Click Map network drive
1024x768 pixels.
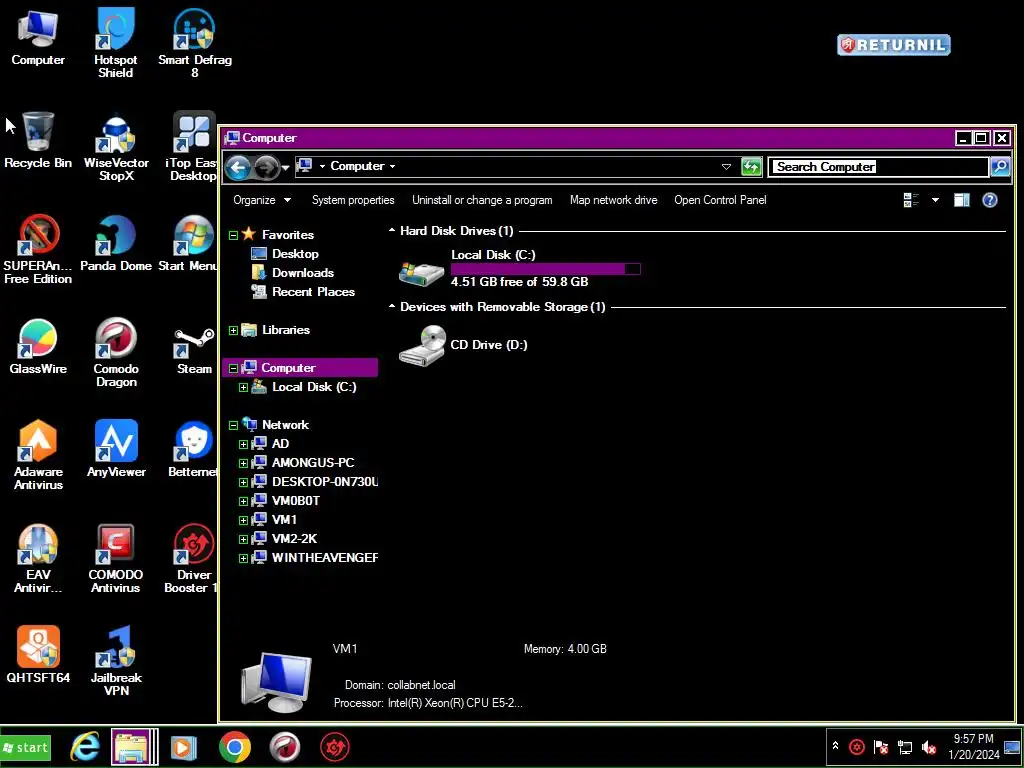[613, 200]
